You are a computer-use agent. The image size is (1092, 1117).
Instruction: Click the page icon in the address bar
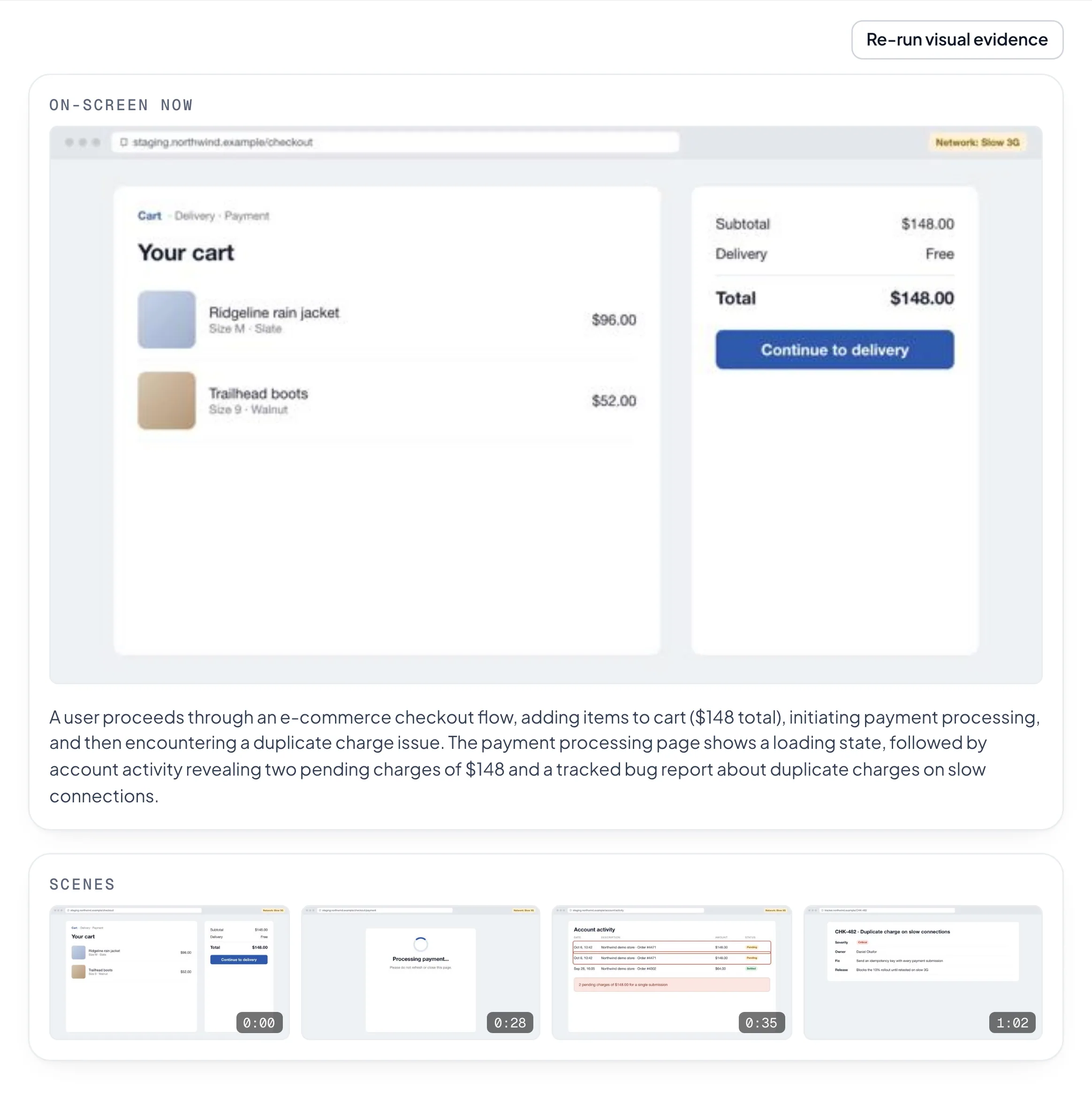124,142
